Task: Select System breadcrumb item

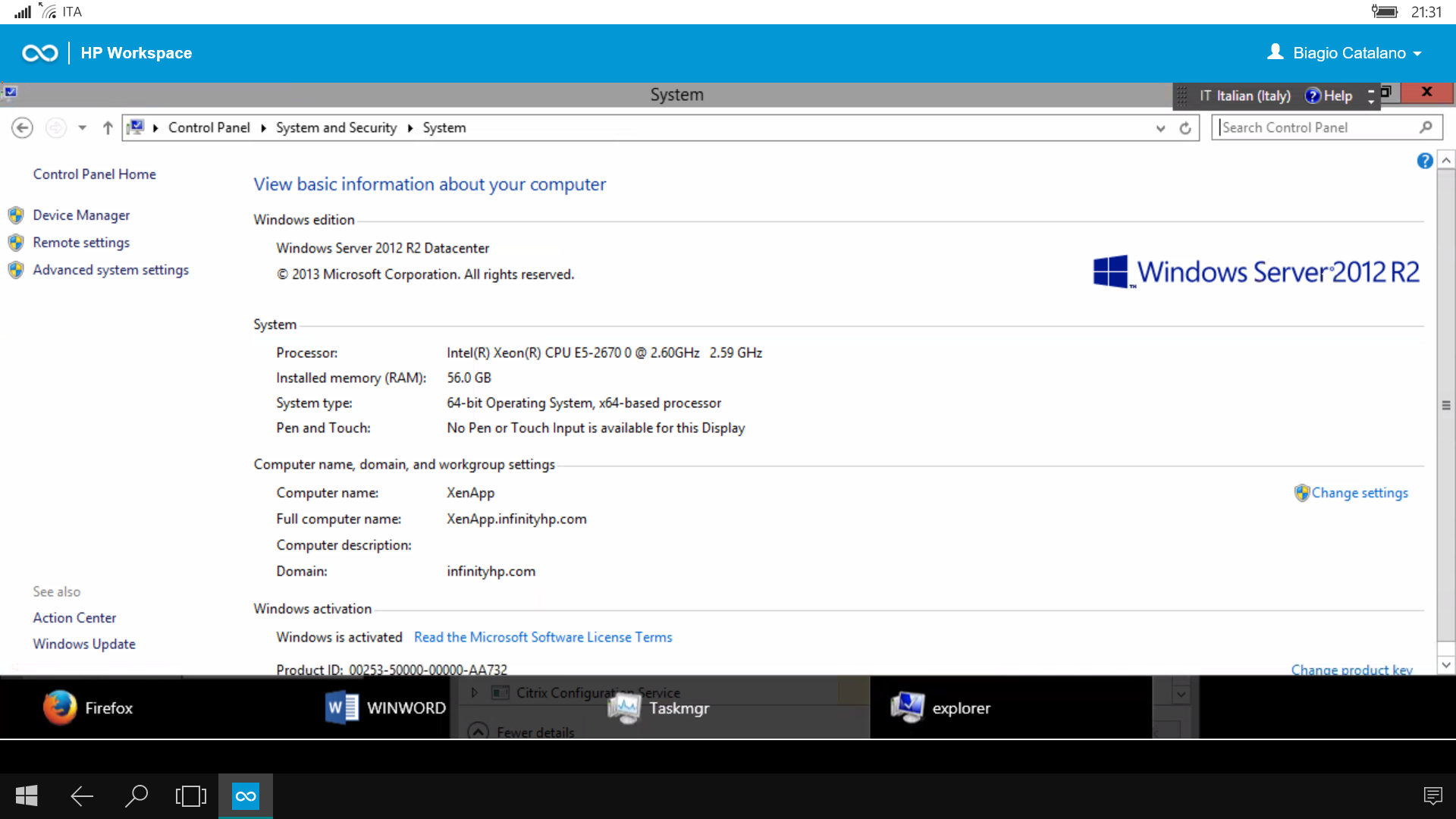Action: 444,127
